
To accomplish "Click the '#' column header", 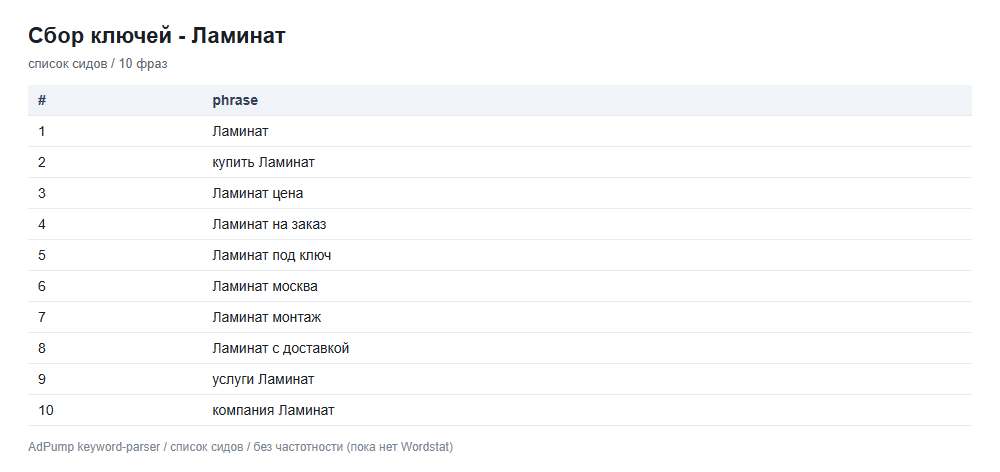I will click(41, 100).
